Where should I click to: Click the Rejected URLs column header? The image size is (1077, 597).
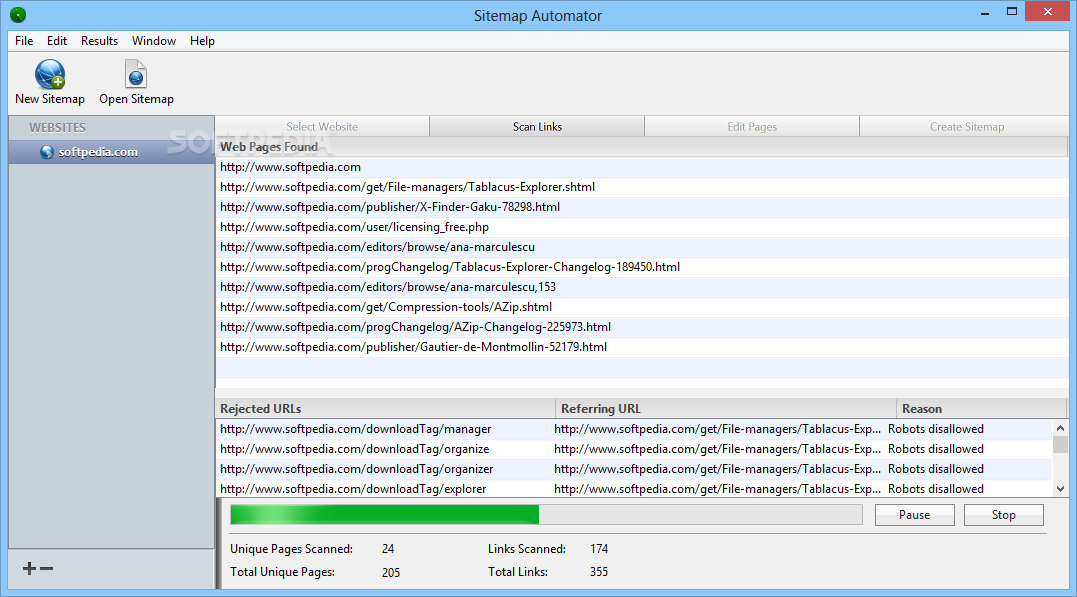coord(385,408)
